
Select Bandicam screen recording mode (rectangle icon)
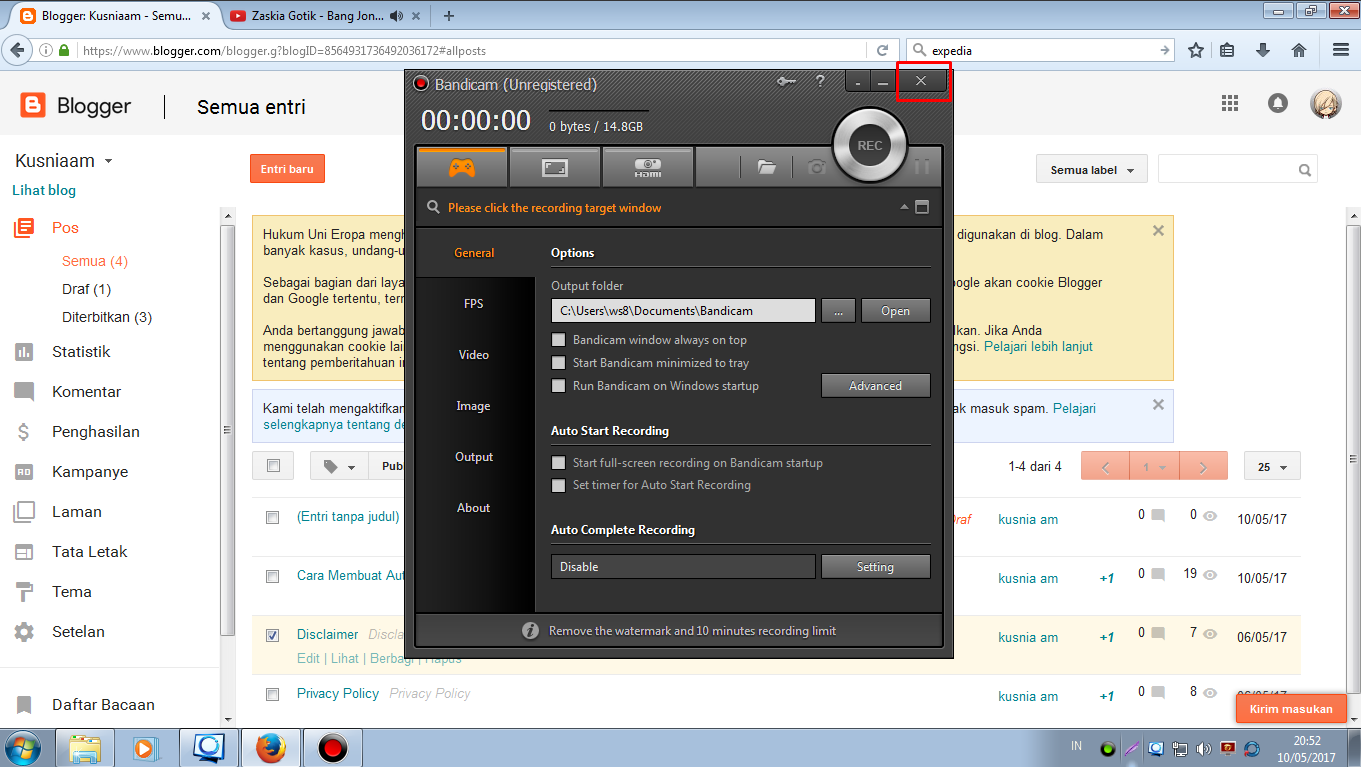coord(555,168)
